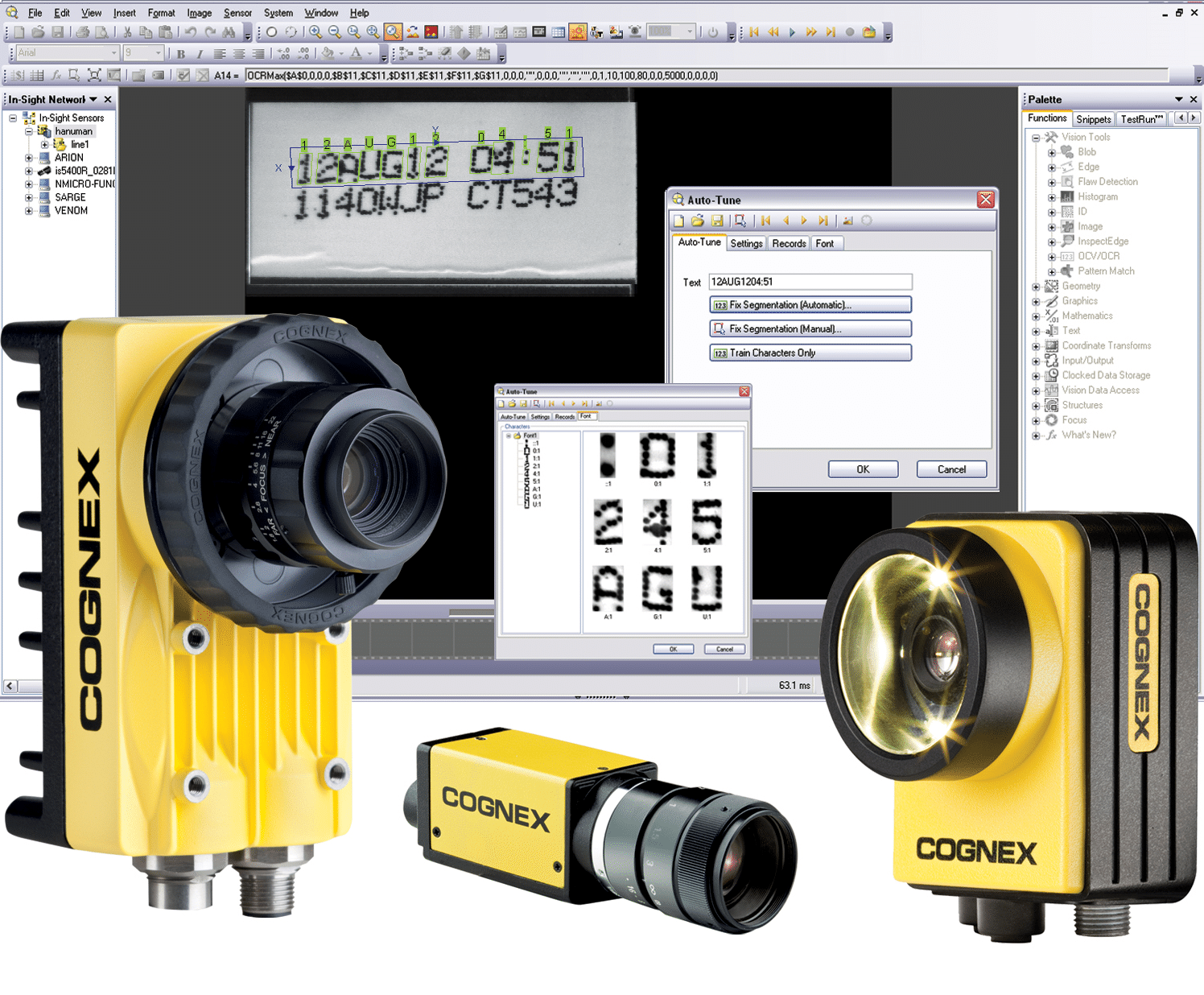
Task: Click next record arrow in Auto-Tune toolbar
Action: 804,221
